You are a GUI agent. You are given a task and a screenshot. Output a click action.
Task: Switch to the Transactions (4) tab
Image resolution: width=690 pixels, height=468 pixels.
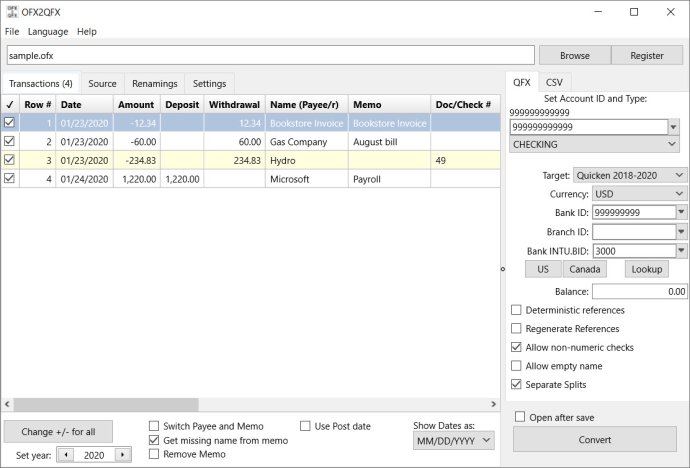(40, 84)
